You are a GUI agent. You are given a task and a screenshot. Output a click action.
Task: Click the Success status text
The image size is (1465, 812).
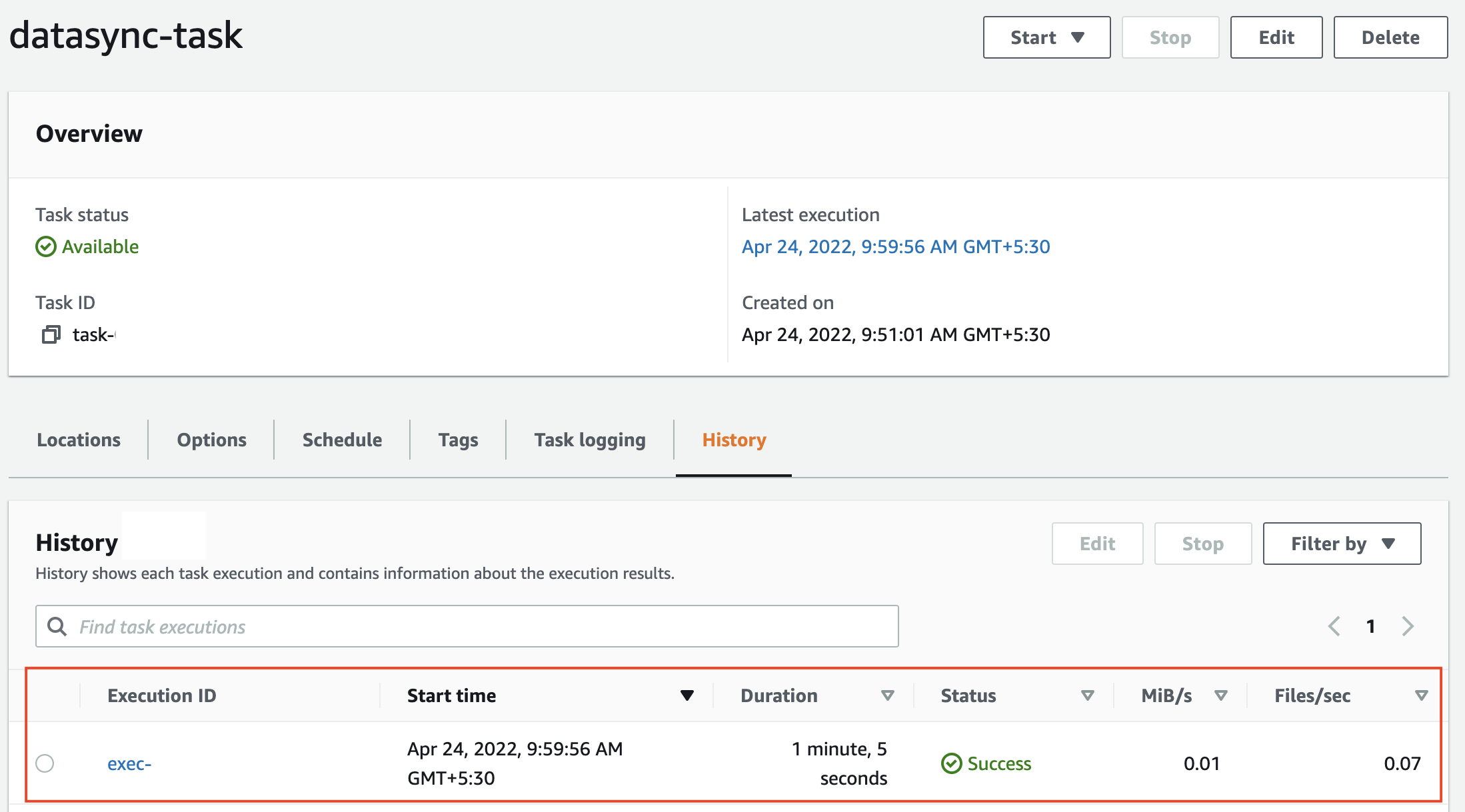point(999,763)
